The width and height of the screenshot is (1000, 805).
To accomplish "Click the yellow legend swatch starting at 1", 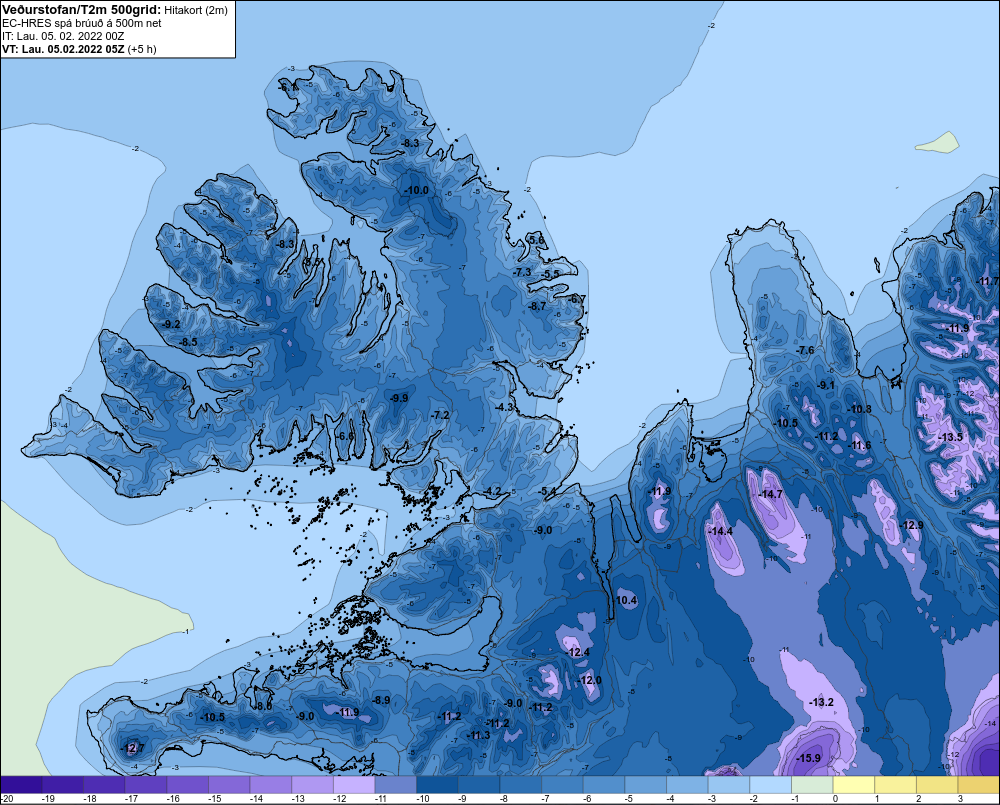I will point(895,785).
